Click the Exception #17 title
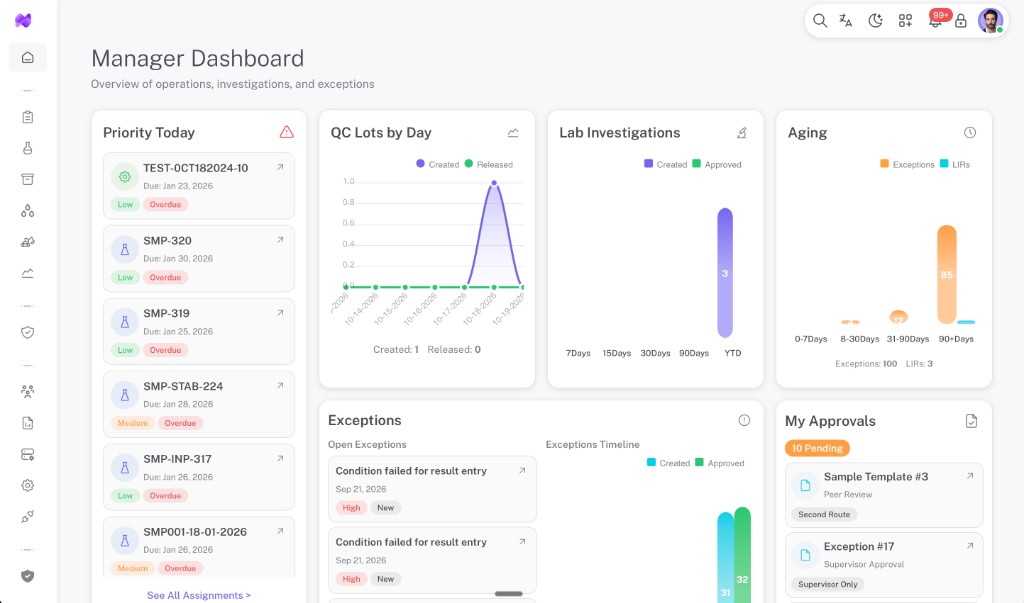The height and width of the screenshot is (603, 1024). tap(859, 546)
